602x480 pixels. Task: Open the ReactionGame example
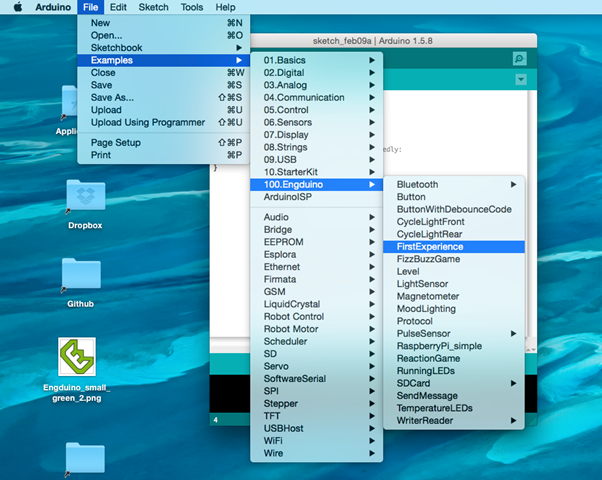454,358
